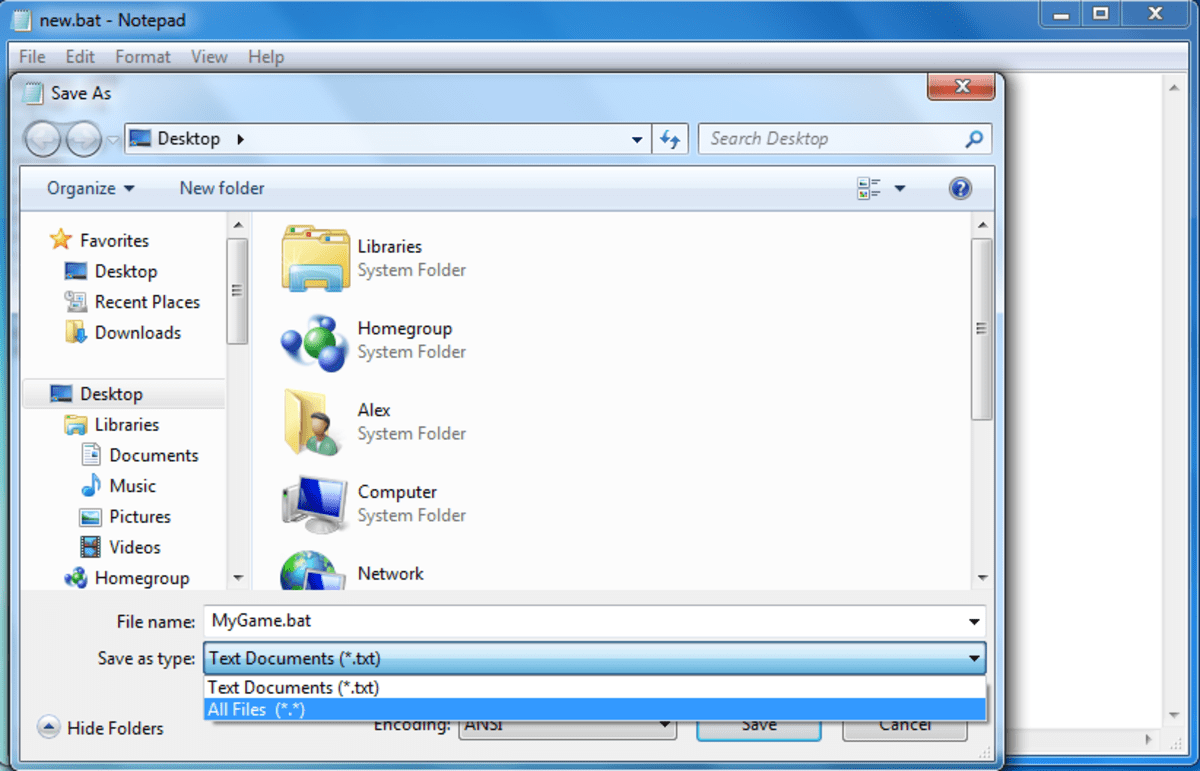This screenshot has width=1200, height=771.
Task: Open the Computer system folder
Action: click(397, 492)
